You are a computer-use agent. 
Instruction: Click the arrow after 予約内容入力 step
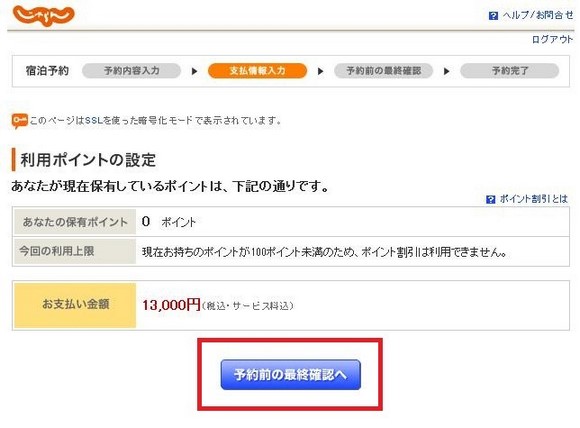coord(194,71)
